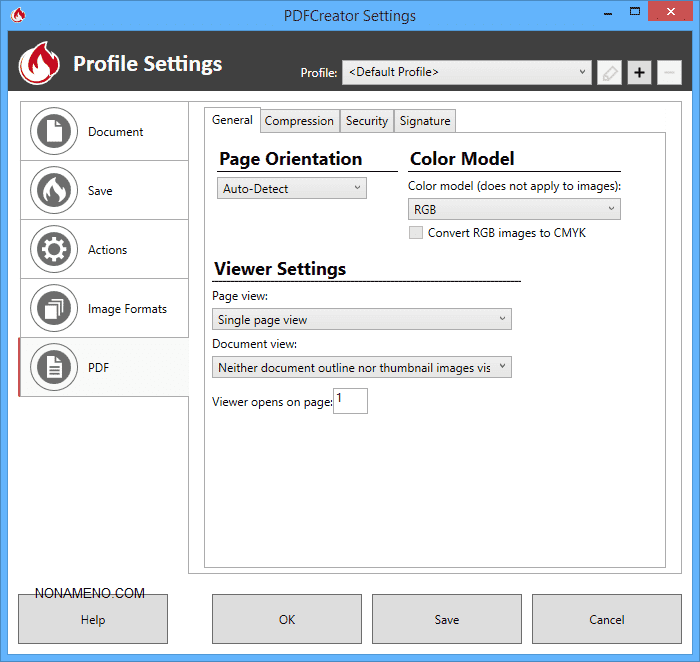Delete profile using the minus icon
700x662 pixels.
pyautogui.click(x=670, y=72)
